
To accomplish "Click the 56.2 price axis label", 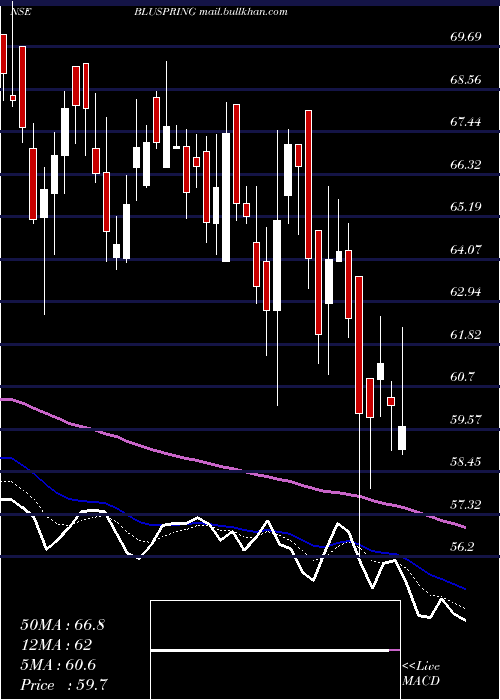I will tap(462, 547).
